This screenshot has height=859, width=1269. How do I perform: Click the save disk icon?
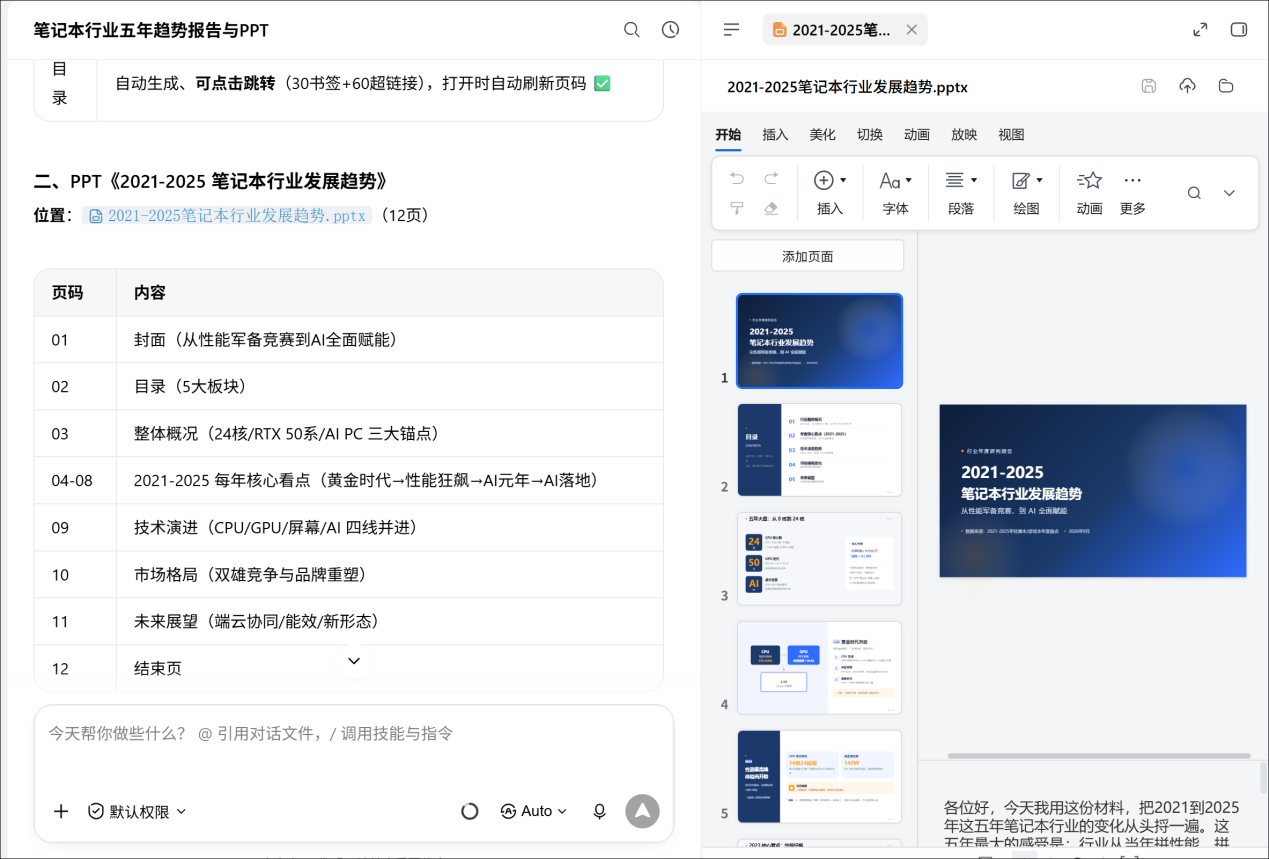pyautogui.click(x=1149, y=86)
